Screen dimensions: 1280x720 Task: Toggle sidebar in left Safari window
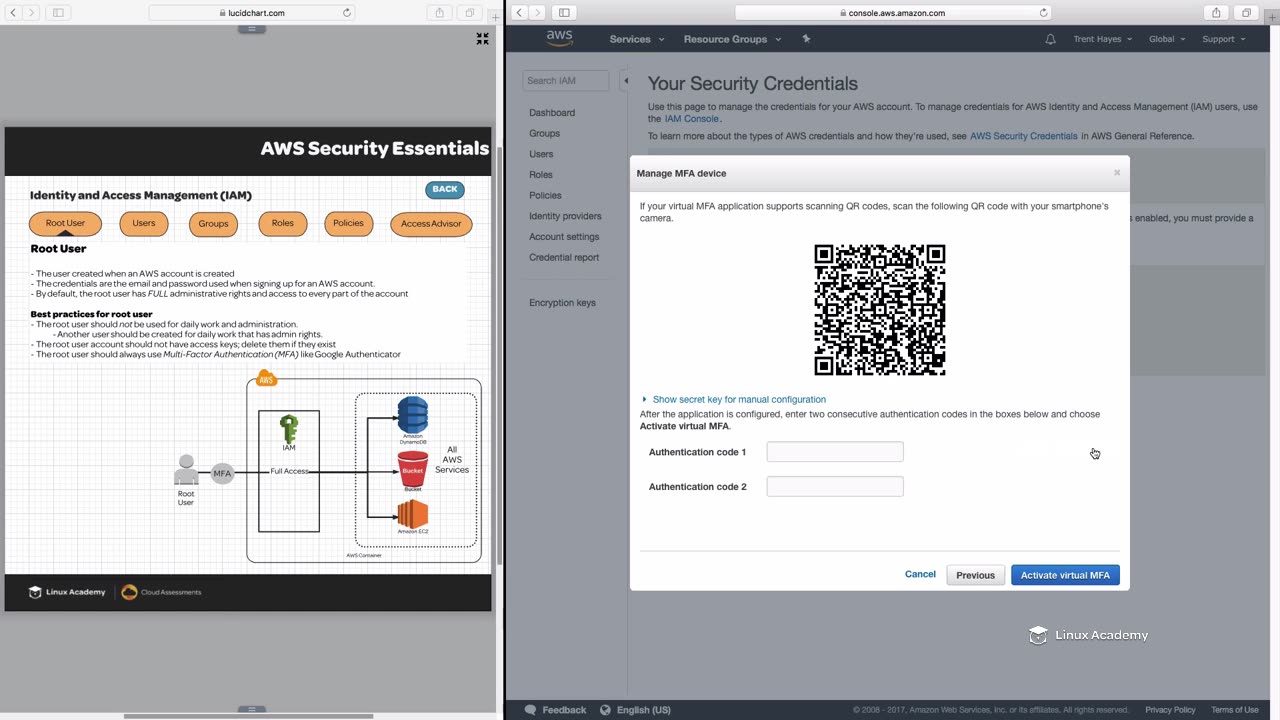coord(58,13)
